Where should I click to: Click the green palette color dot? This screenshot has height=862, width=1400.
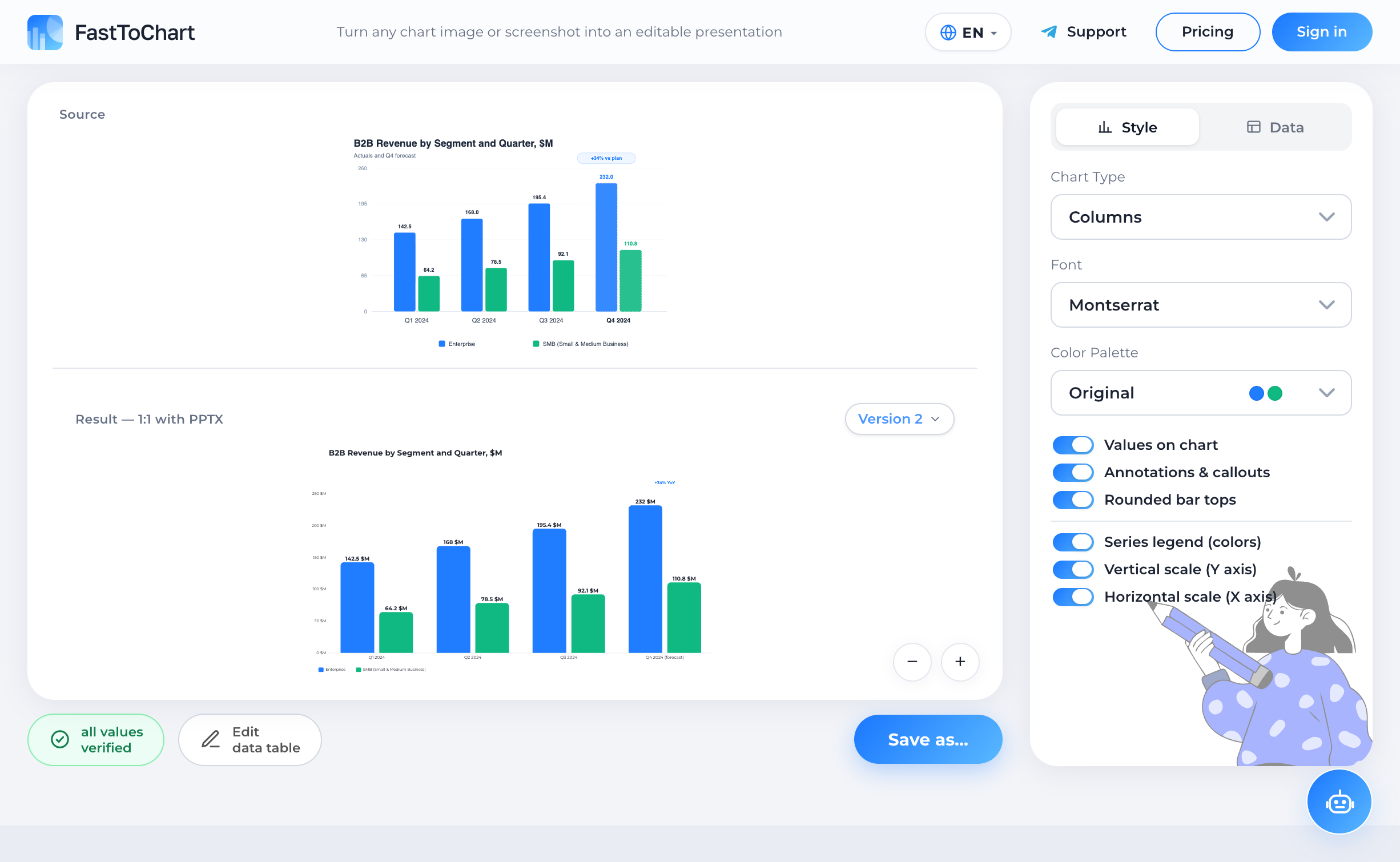click(x=1275, y=393)
